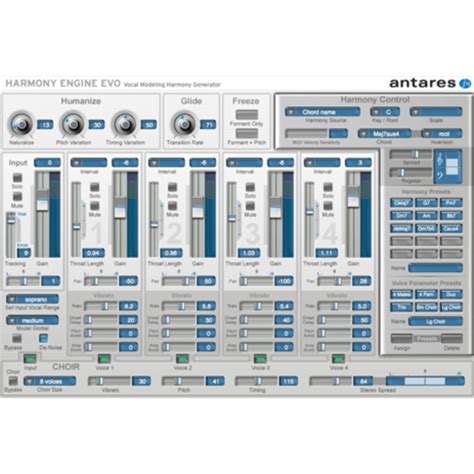Solo harmony voice 4
Viewport: 474px width, 474px height.
(x=328, y=187)
